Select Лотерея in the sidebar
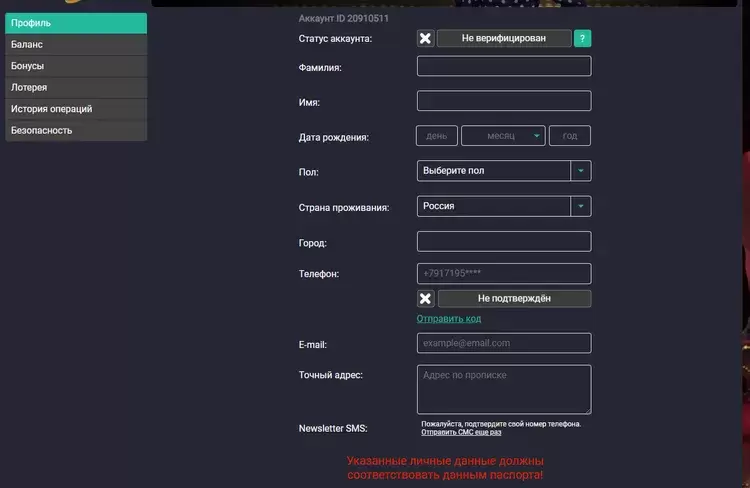Viewport: 750px width, 488px height. (76, 87)
